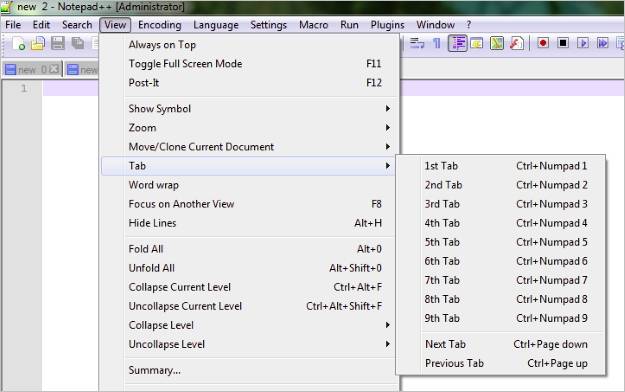Select 4th Tab from submenu
Screen dimensions: 625x392
click(501, 223)
